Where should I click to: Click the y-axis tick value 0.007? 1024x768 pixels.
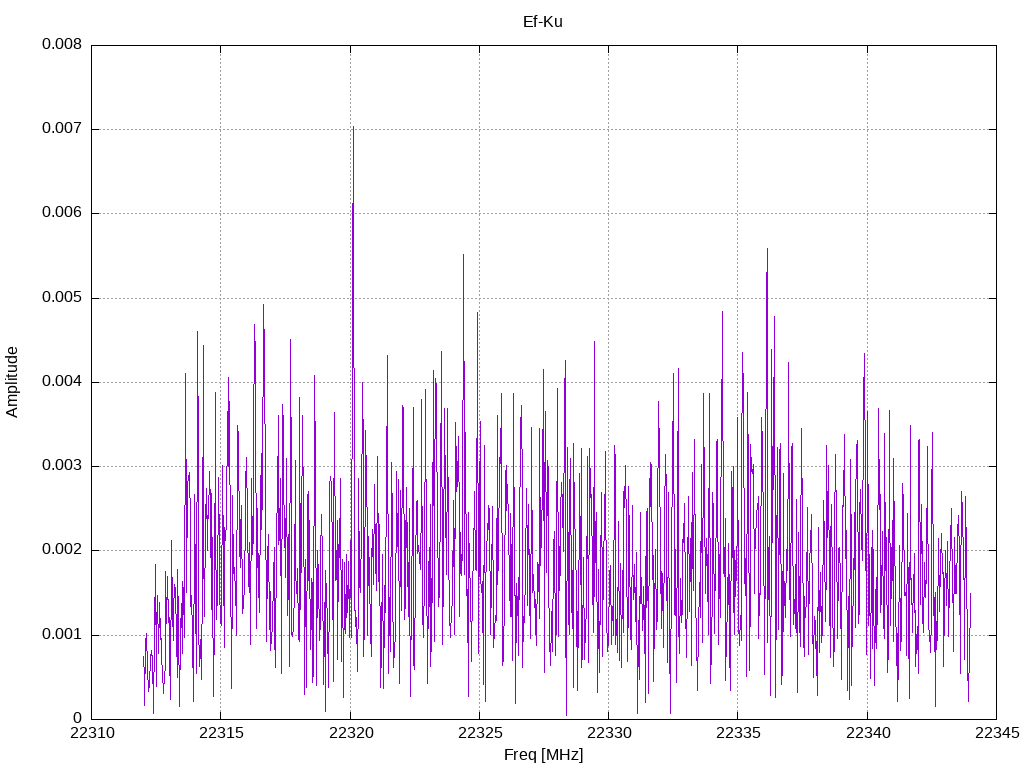coord(62,129)
